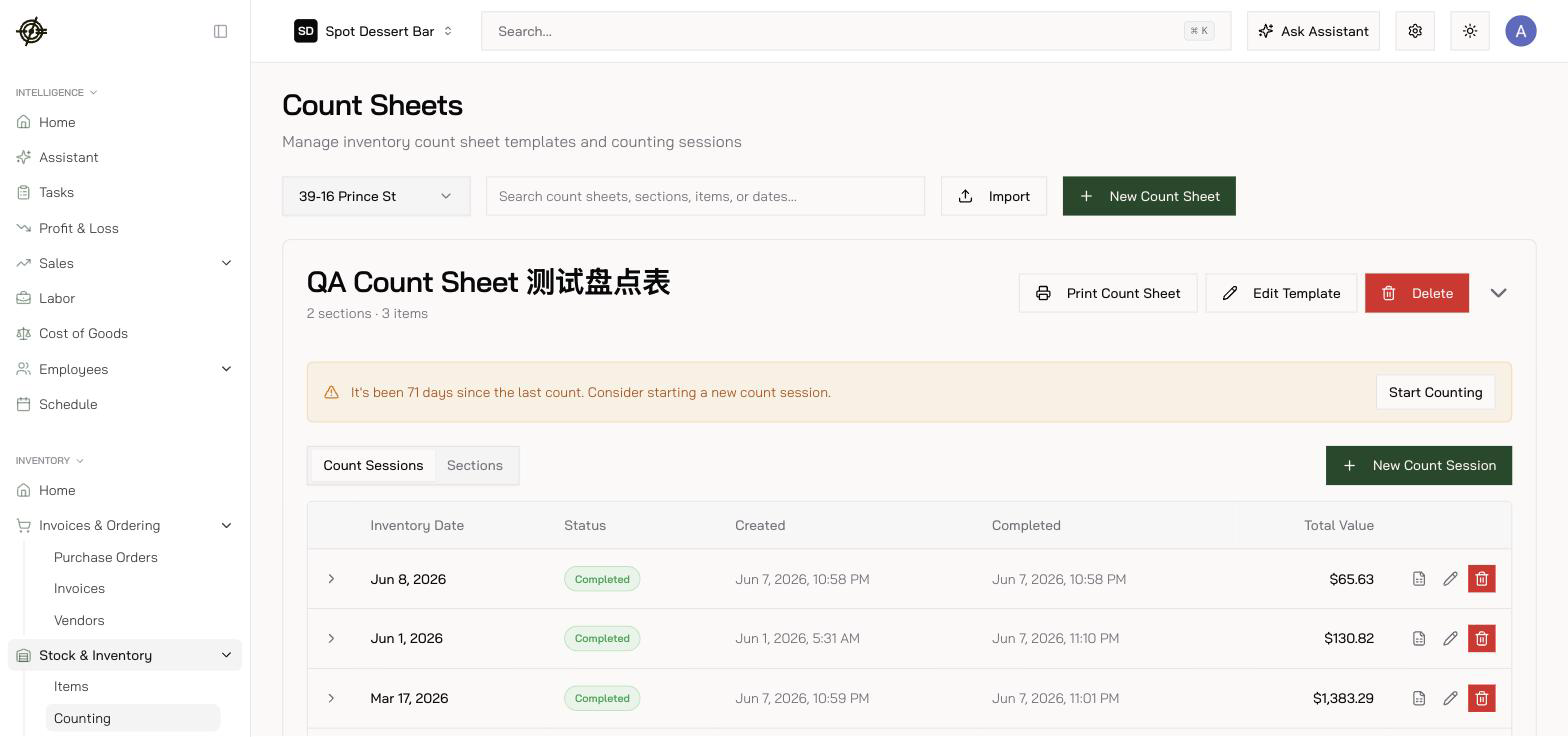Click the Inventory Date column header
Image resolution: width=1568 pixels, height=737 pixels.
pos(417,525)
